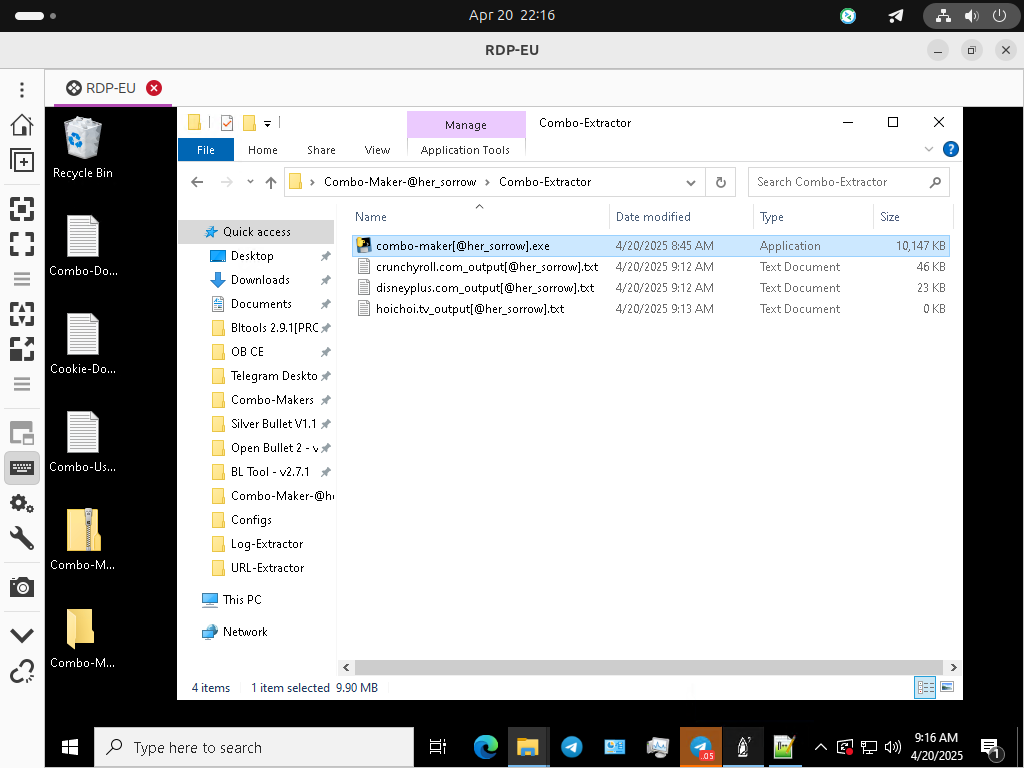This screenshot has width=1024, height=768.
Task: Open the gears settings icon in left sidebar
Action: coord(22,503)
